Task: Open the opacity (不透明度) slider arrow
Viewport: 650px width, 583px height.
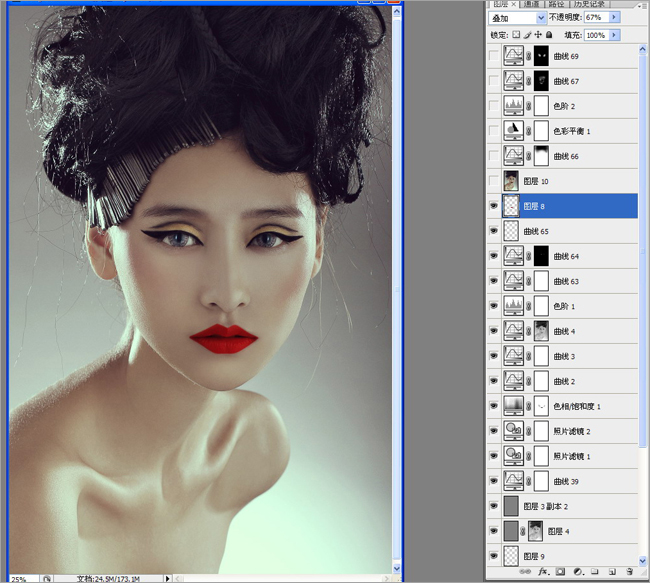Action: pos(614,17)
